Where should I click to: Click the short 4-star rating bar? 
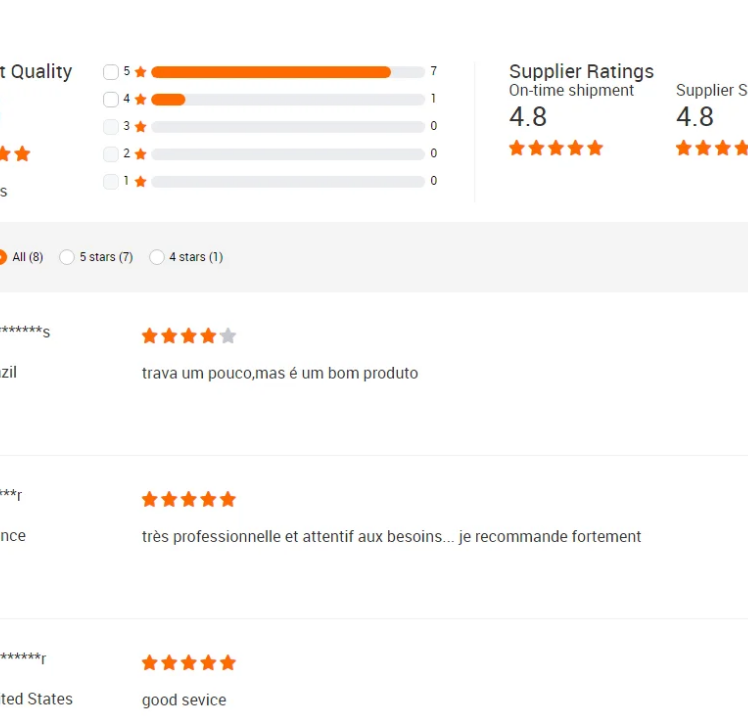pyautogui.click(x=168, y=99)
